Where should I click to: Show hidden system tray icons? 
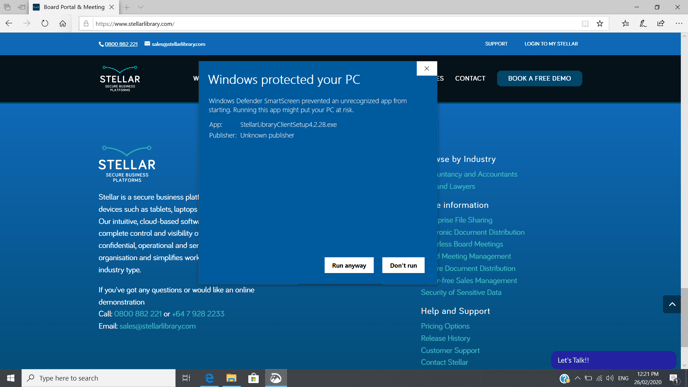click(577, 378)
